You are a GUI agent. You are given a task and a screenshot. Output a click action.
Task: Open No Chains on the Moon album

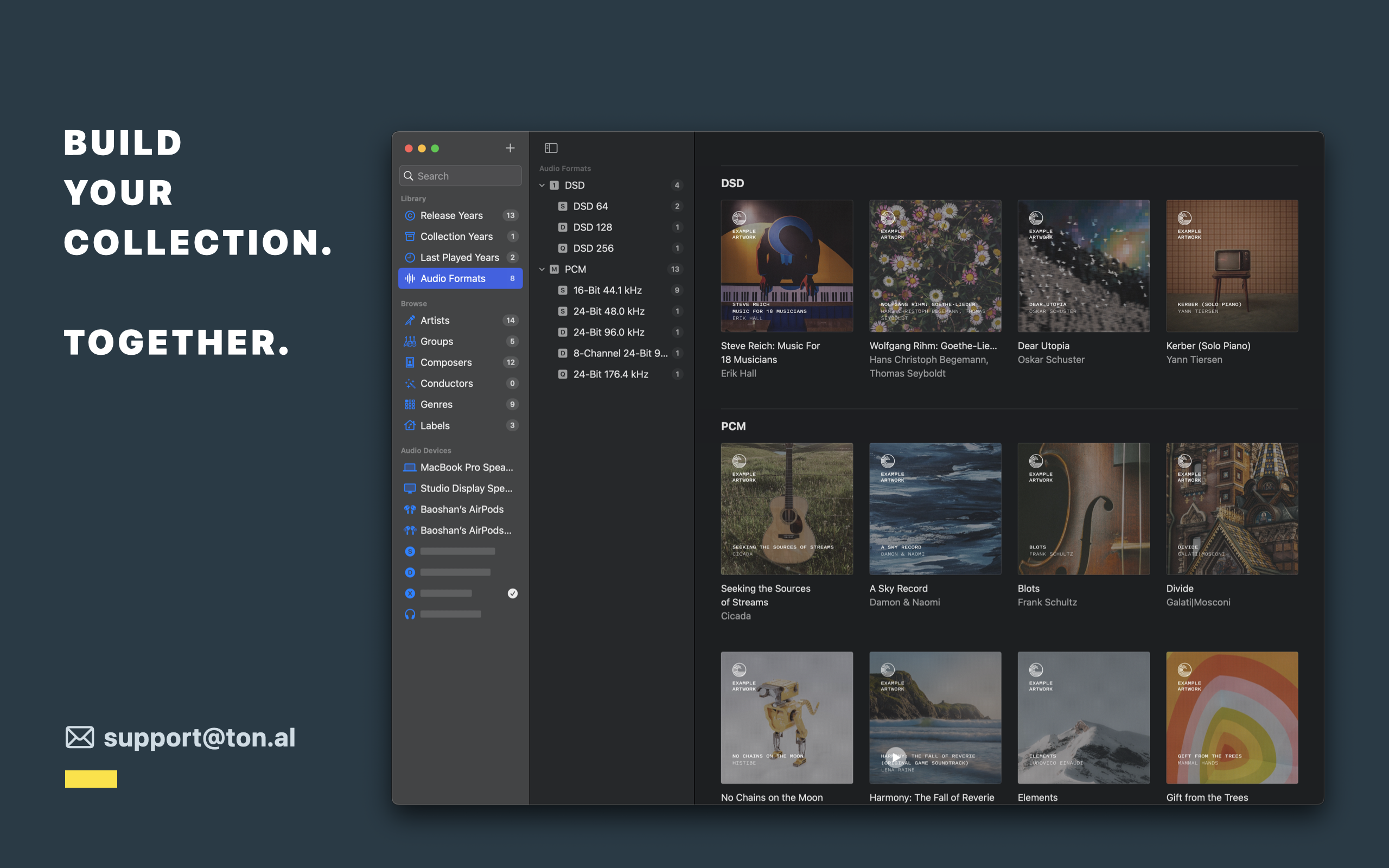[787, 718]
